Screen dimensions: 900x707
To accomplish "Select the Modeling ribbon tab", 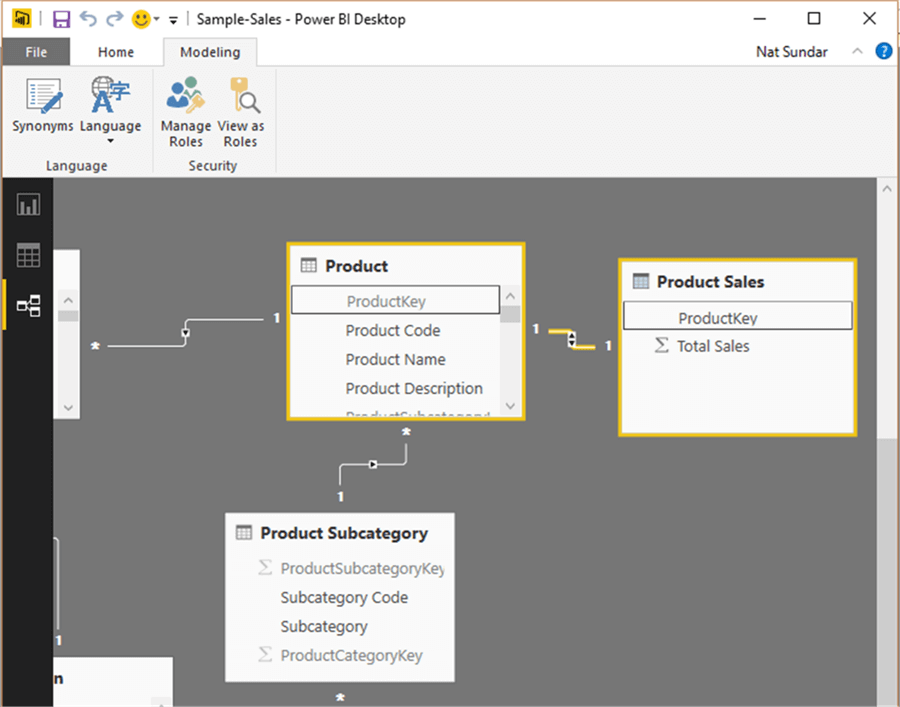I will point(210,52).
